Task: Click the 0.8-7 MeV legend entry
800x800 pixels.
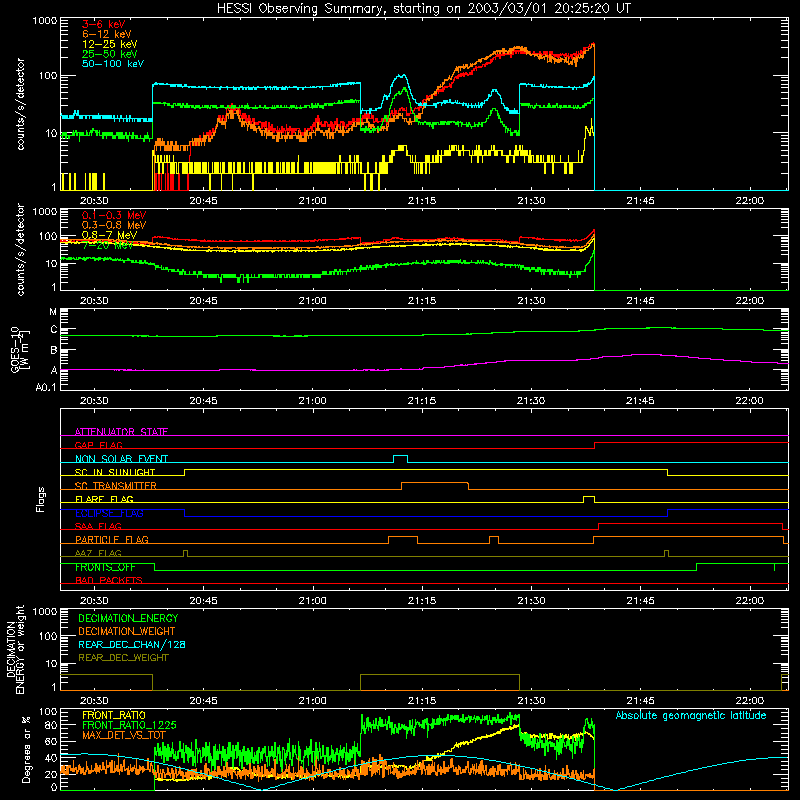Action: point(109,235)
